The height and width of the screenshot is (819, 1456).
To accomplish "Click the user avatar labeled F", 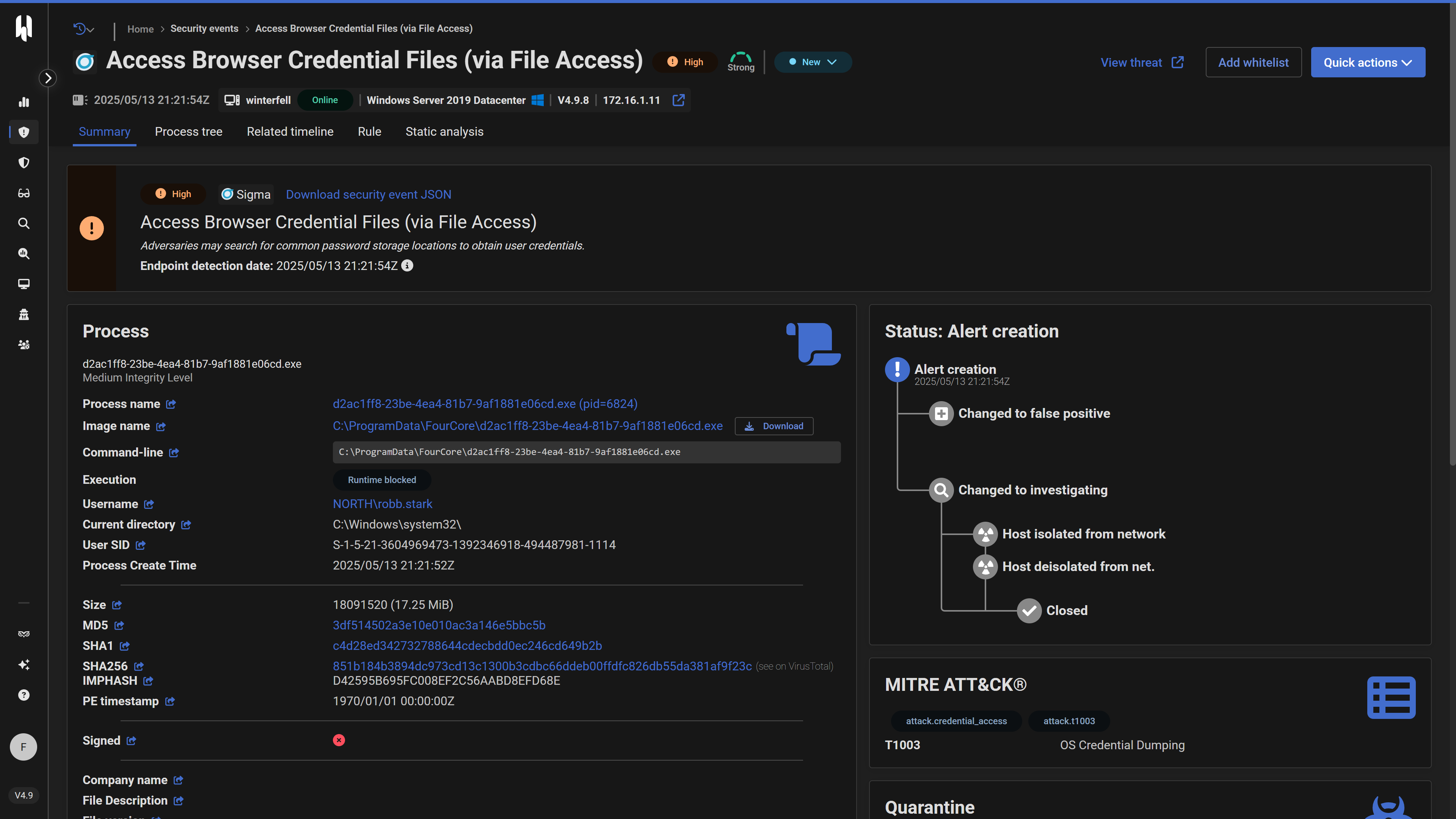I will pos(24,747).
